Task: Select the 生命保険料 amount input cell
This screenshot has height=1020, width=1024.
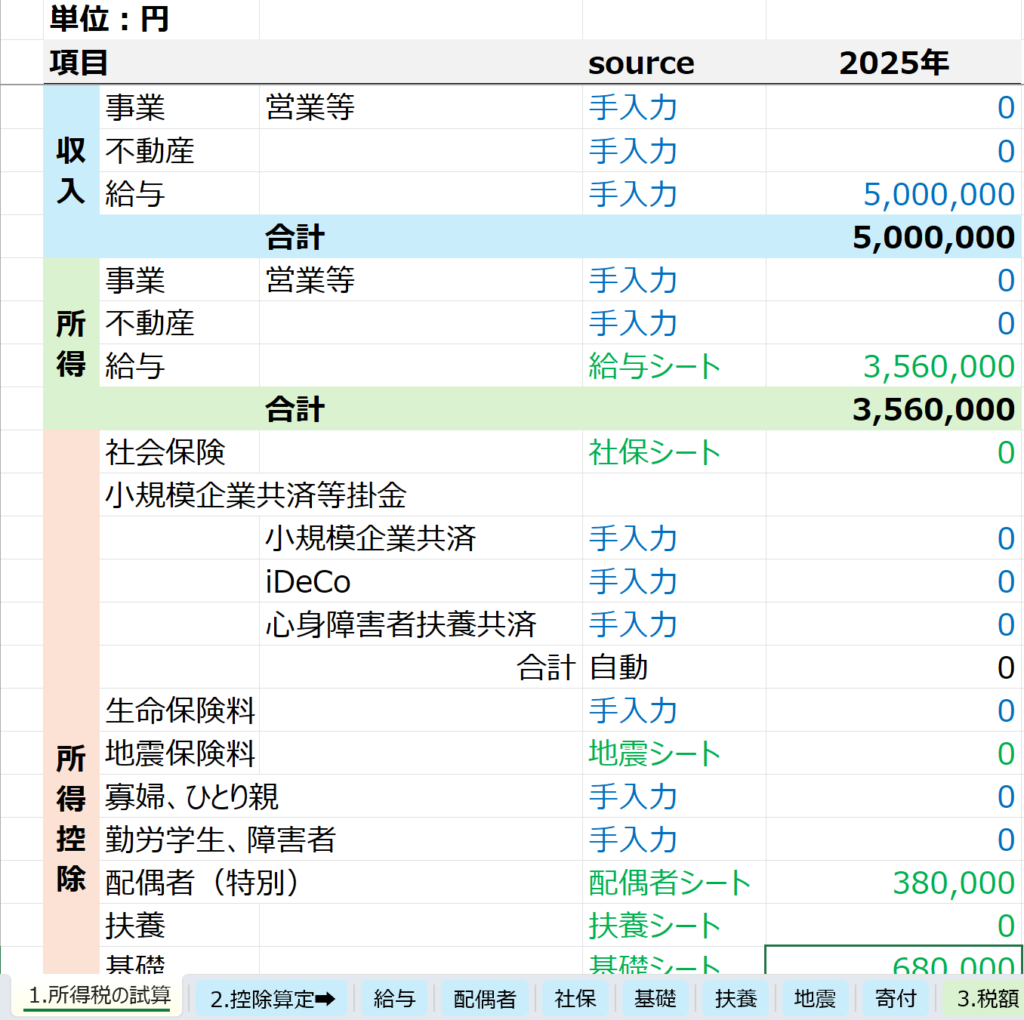Action: pyautogui.click(x=894, y=711)
